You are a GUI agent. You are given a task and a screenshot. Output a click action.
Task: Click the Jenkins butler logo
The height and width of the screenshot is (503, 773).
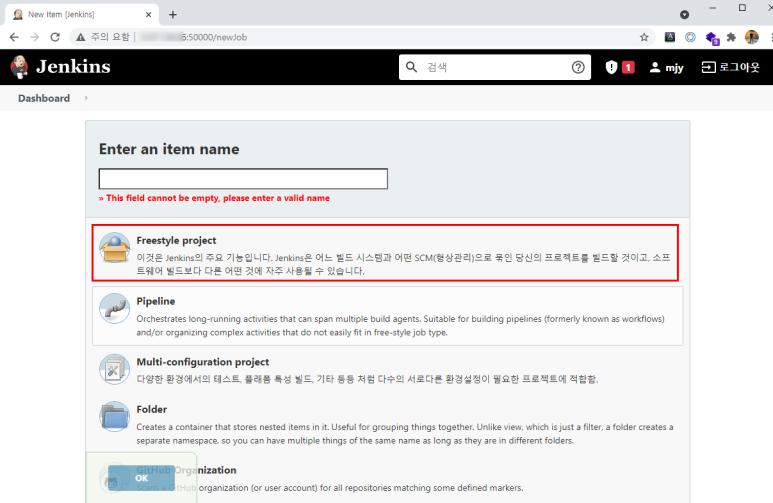pyautogui.click(x=19, y=67)
